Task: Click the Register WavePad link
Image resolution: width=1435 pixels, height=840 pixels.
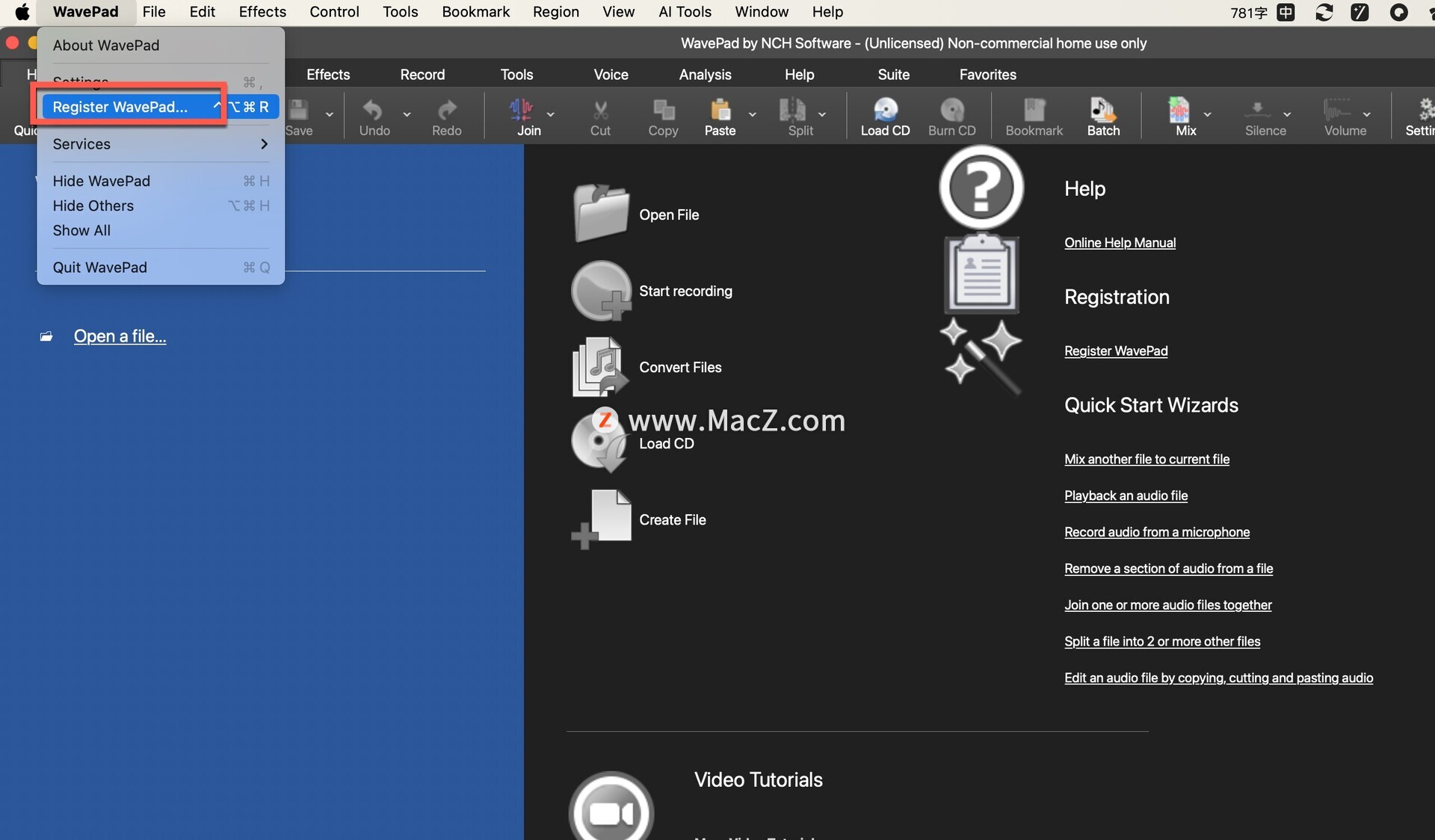Action: pyautogui.click(x=1116, y=350)
